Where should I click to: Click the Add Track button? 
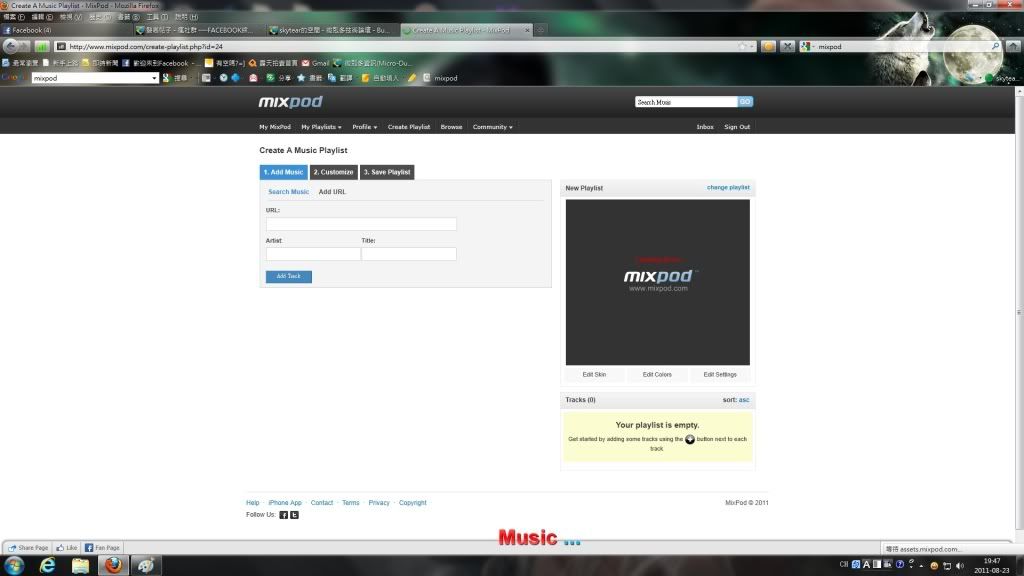[289, 277]
